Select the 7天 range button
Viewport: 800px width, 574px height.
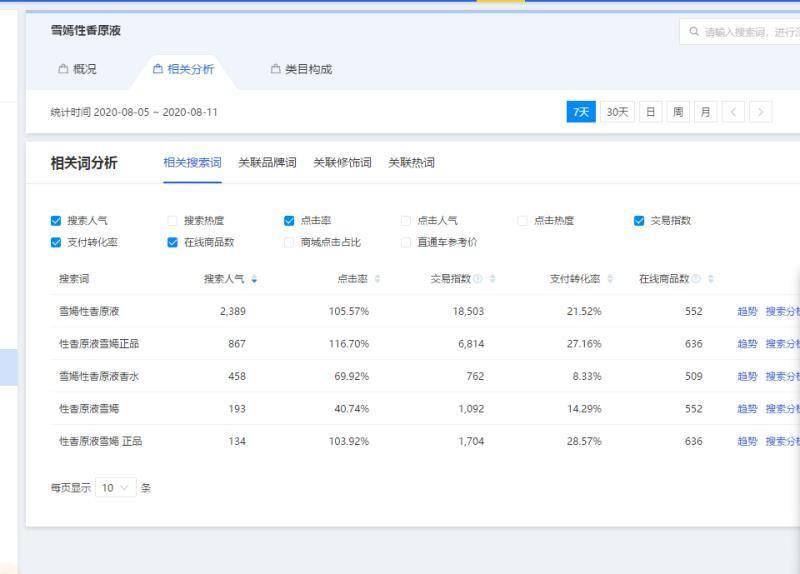[581, 112]
